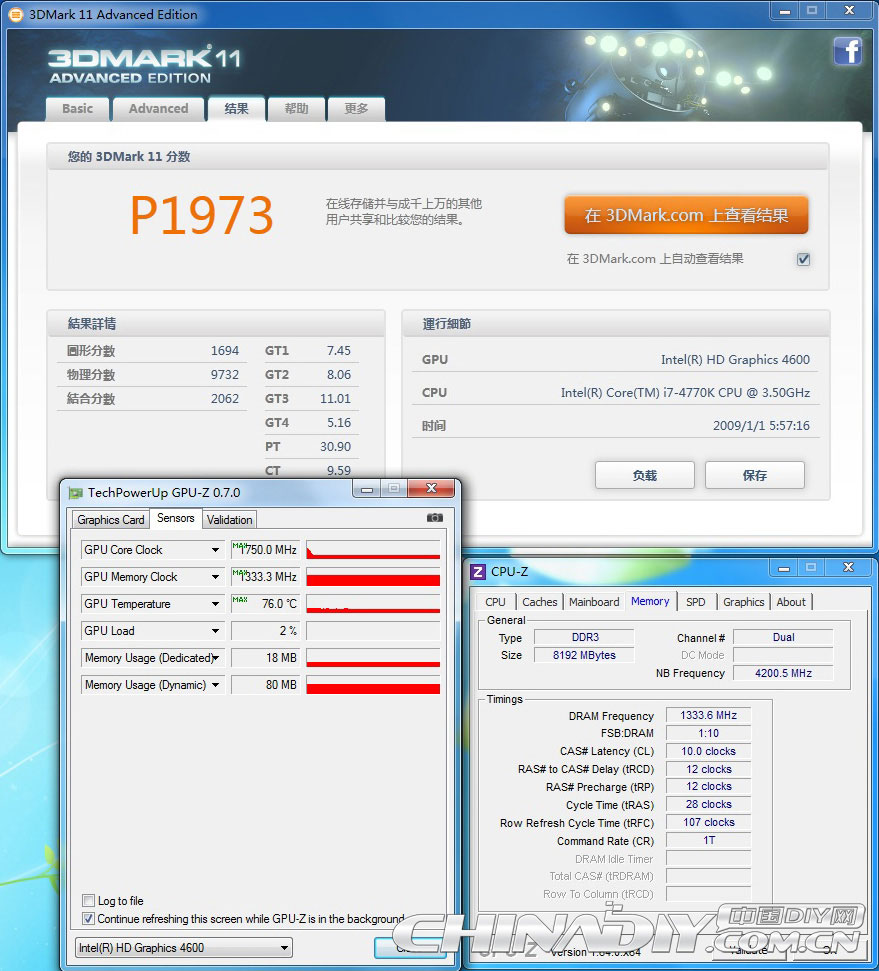Image resolution: width=879 pixels, height=971 pixels.
Task: Click the GPU Temperature history graph
Action: pyautogui.click(x=373, y=604)
